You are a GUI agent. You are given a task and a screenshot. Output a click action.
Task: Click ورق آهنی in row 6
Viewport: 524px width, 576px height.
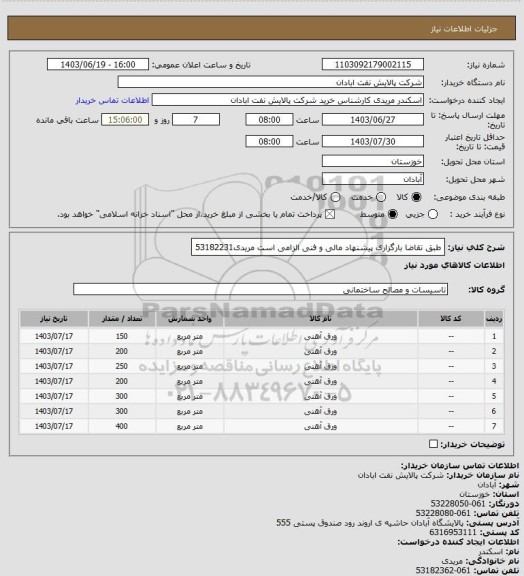click(x=320, y=411)
